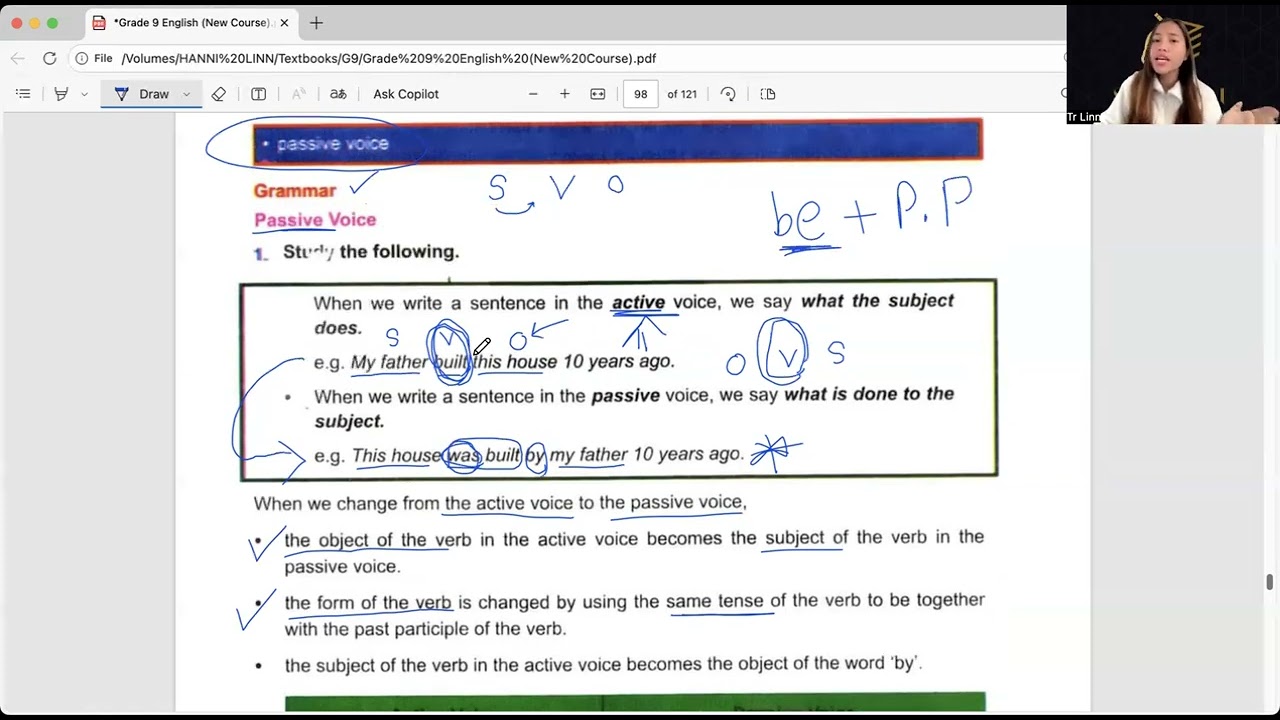Click the File info icon in address bar

(x=82, y=58)
